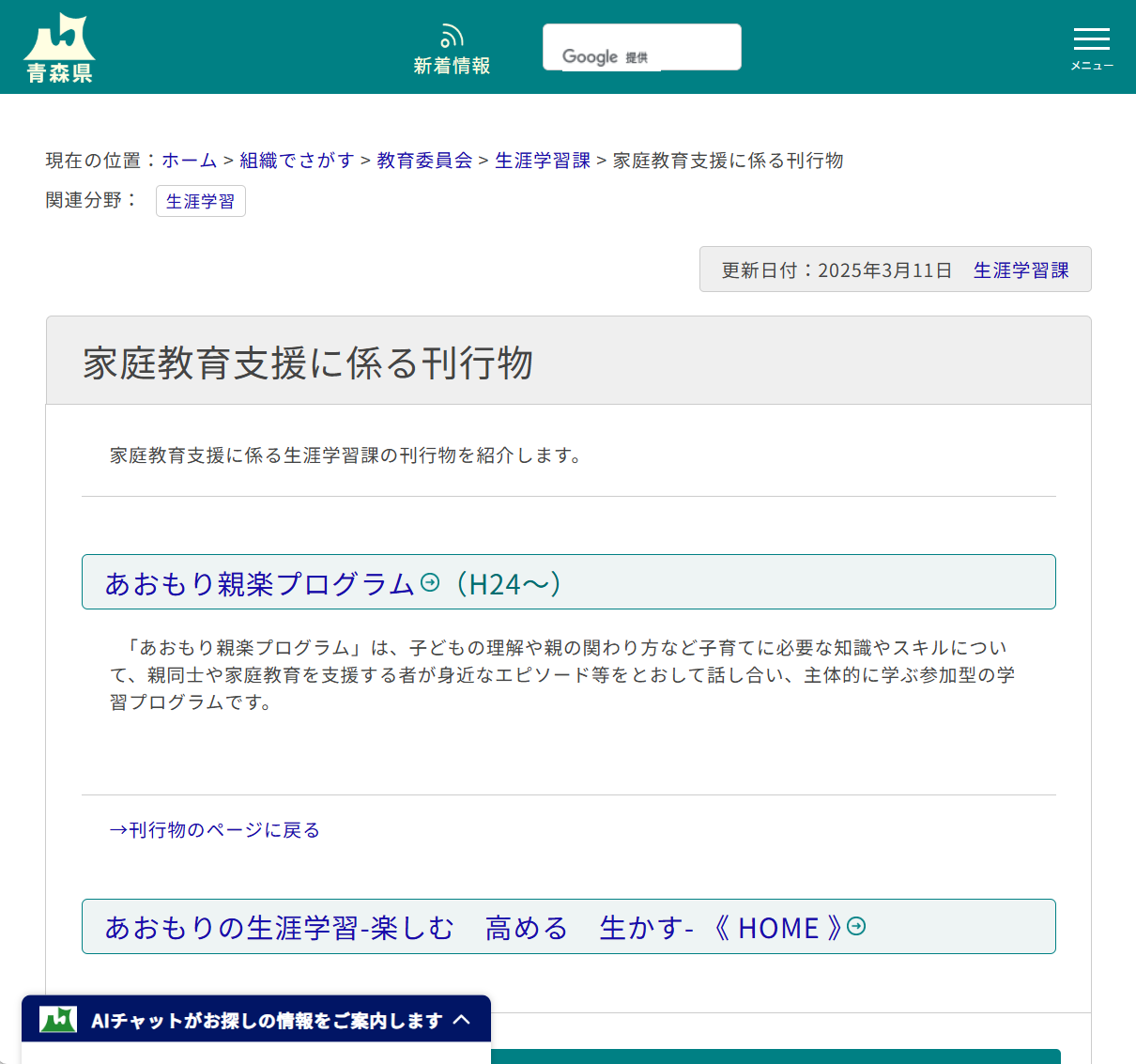Open the 教育委員会 breadcrumb link
Screen dimensions: 1136x1064
(x=423, y=160)
